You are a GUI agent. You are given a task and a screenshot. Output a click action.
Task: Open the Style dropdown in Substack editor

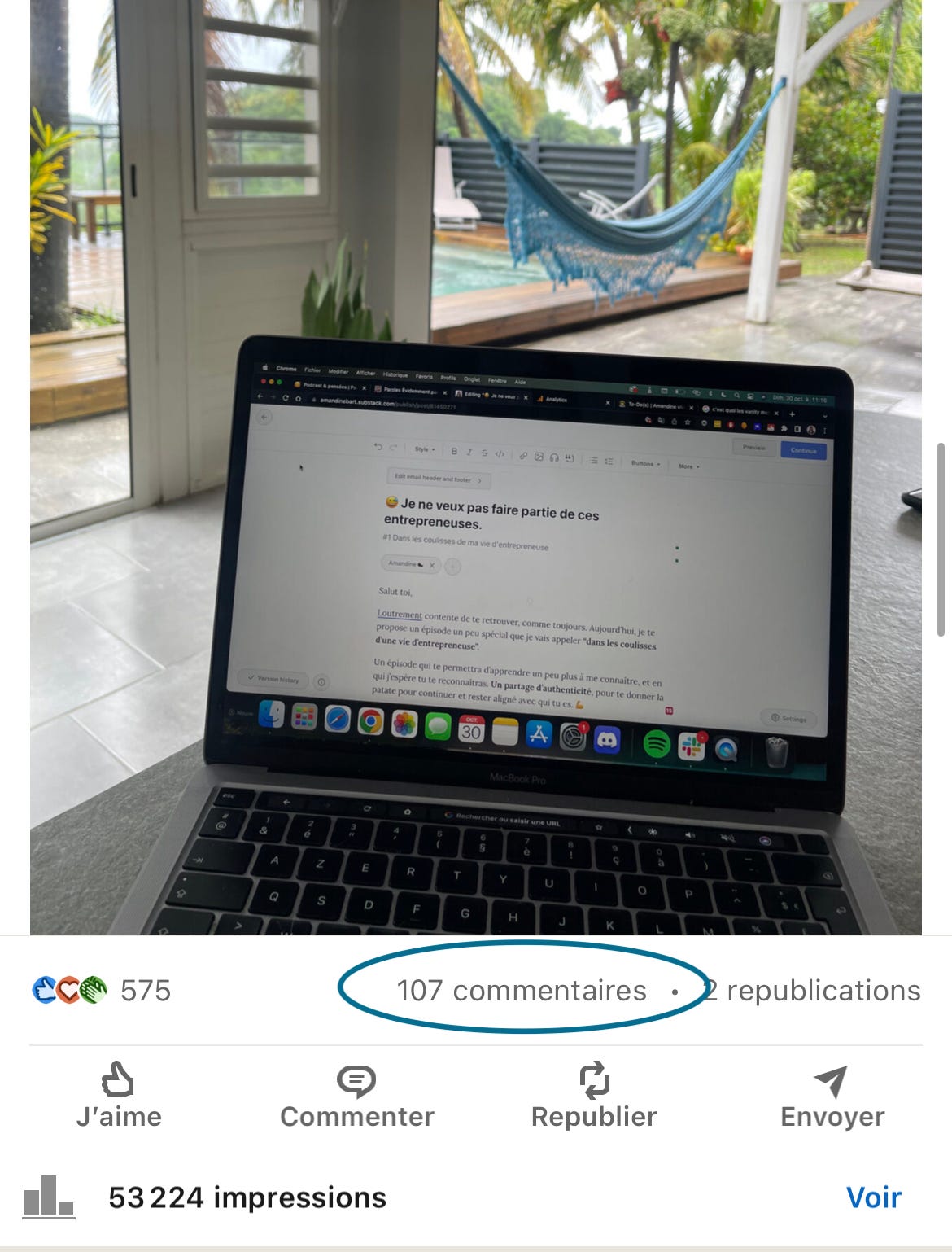pos(425,449)
